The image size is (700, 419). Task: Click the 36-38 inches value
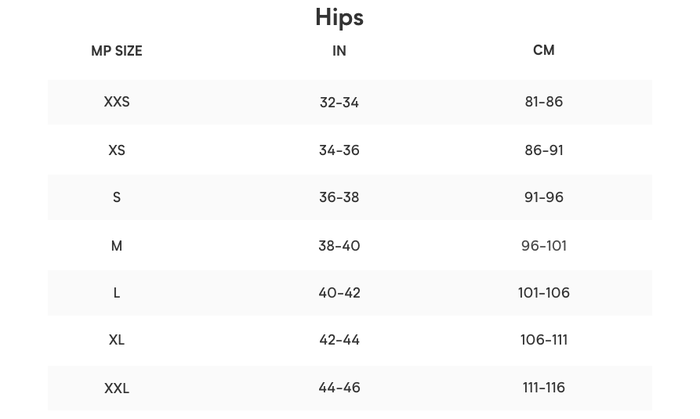(339, 197)
